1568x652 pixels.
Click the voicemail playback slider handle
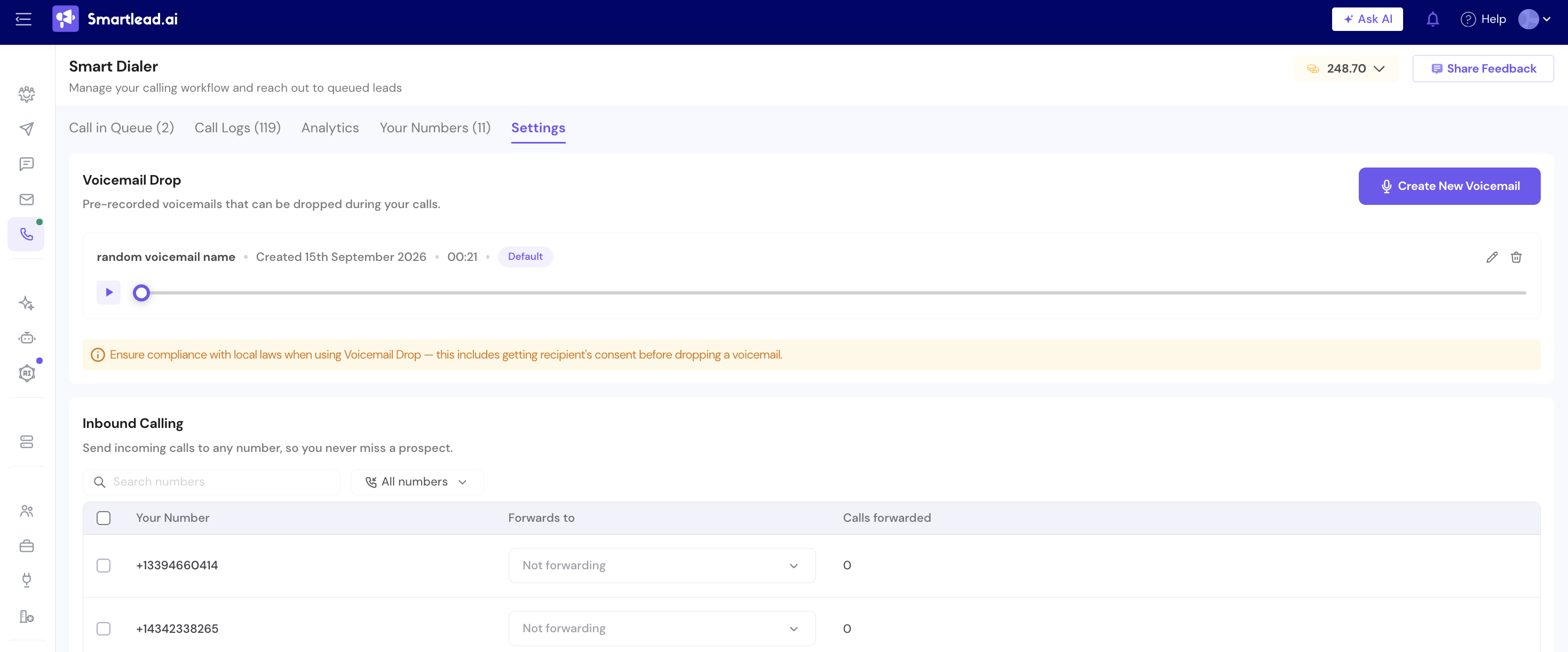pyautogui.click(x=141, y=293)
